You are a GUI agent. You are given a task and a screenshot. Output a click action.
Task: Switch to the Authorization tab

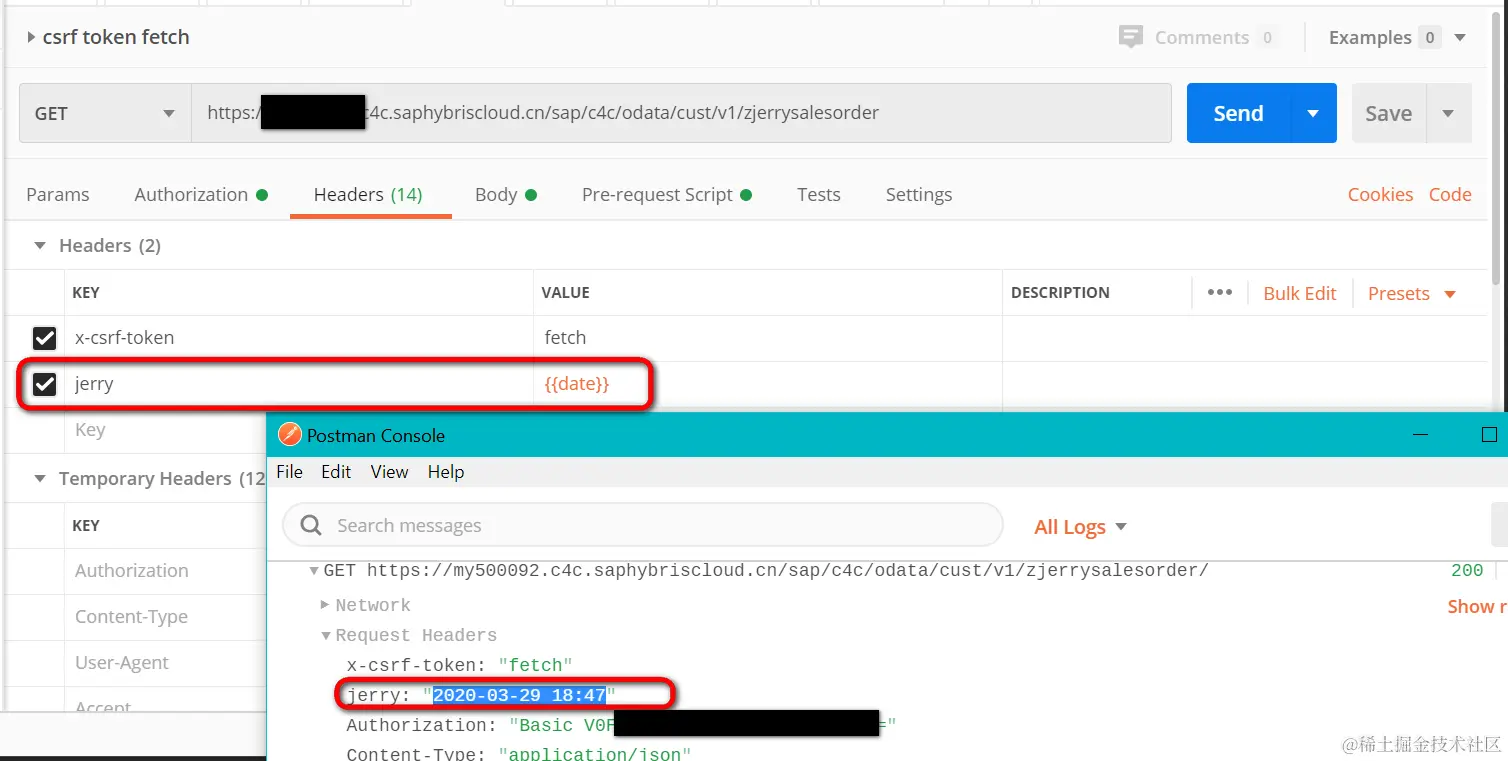[x=201, y=194]
